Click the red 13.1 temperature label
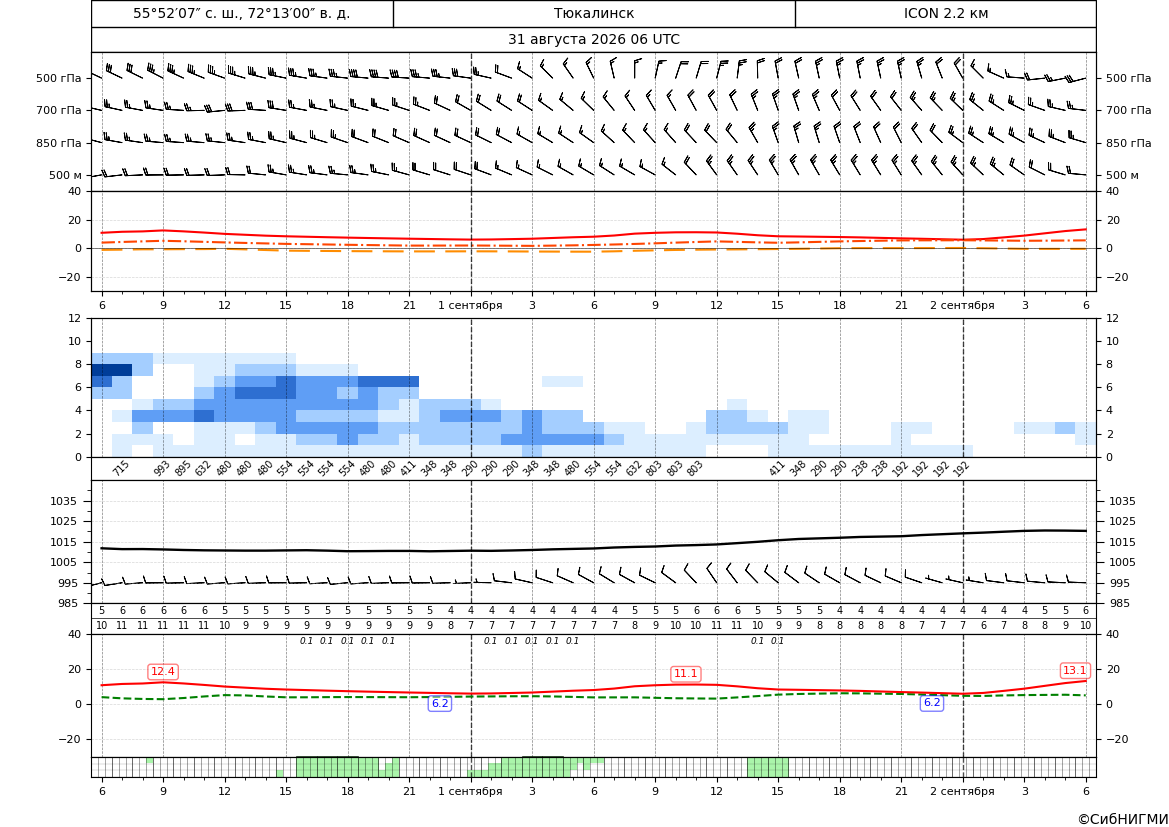 (x=1074, y=670)
